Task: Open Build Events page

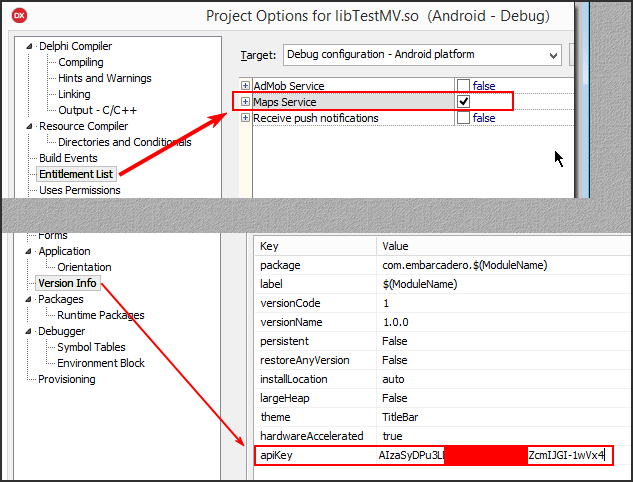Action: pyautogui.click(x=68, y=158)
